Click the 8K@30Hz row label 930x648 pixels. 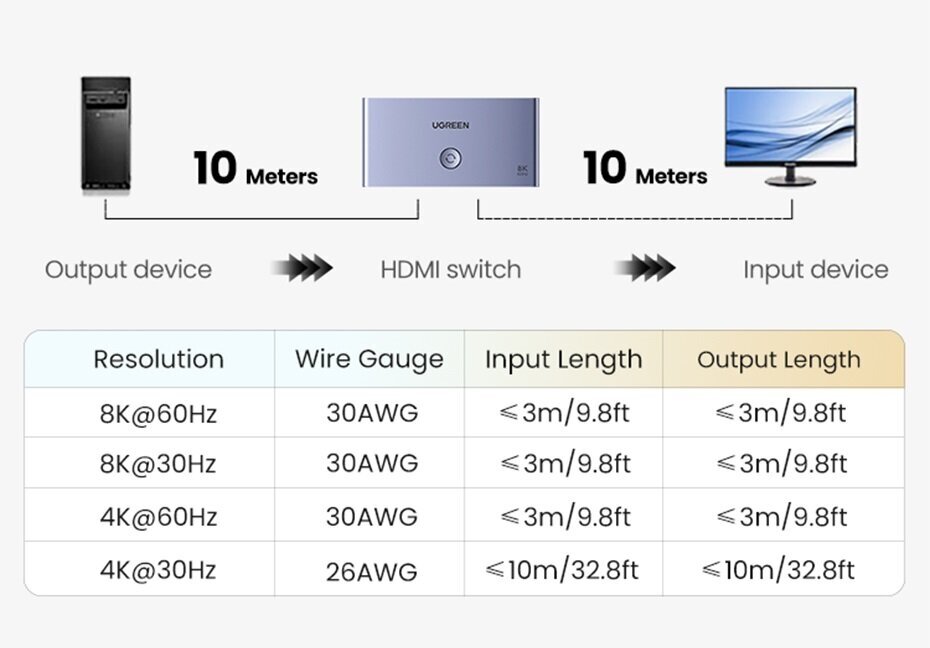point(158,464)
